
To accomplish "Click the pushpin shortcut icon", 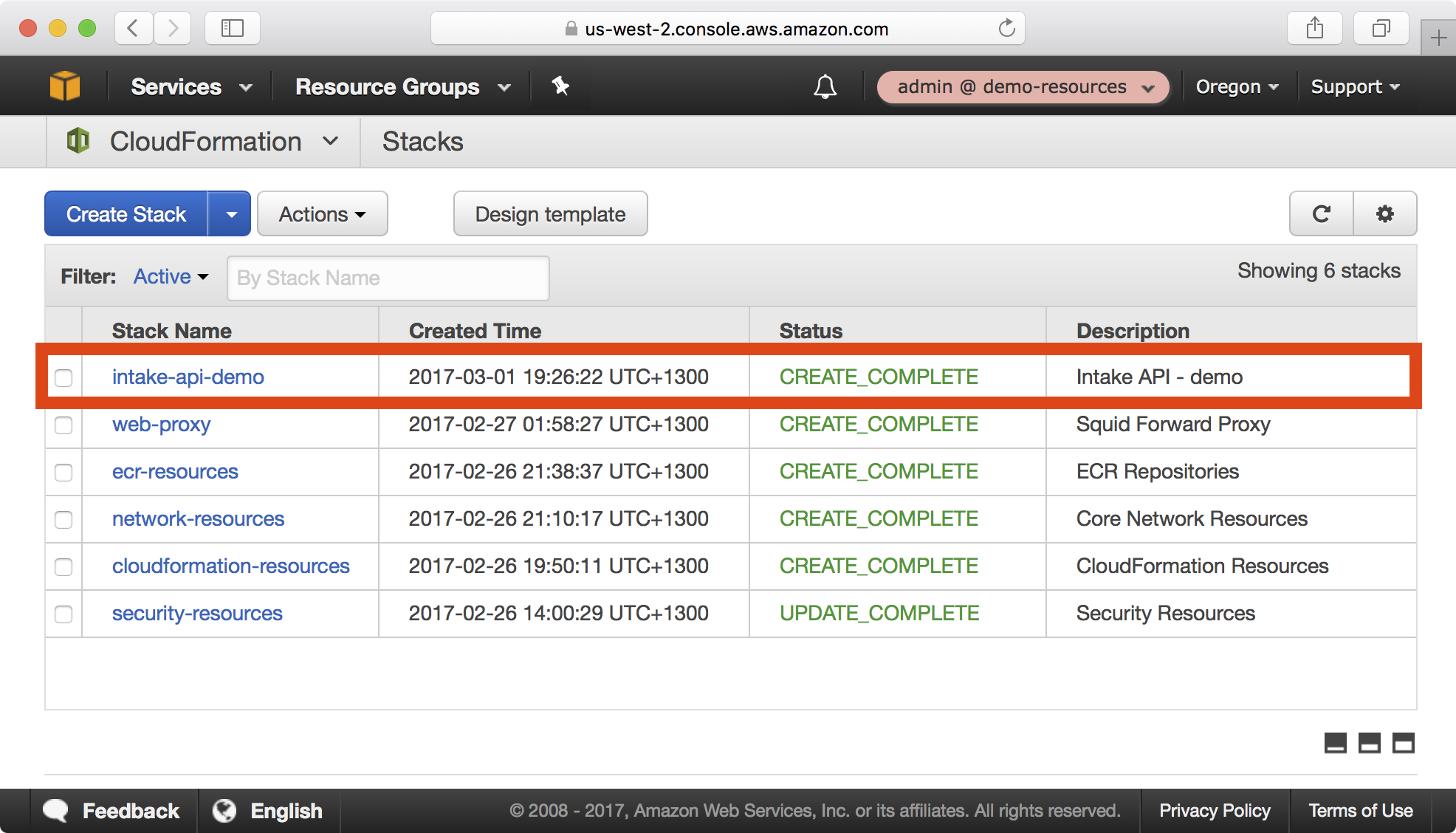I will click(560, 86).
